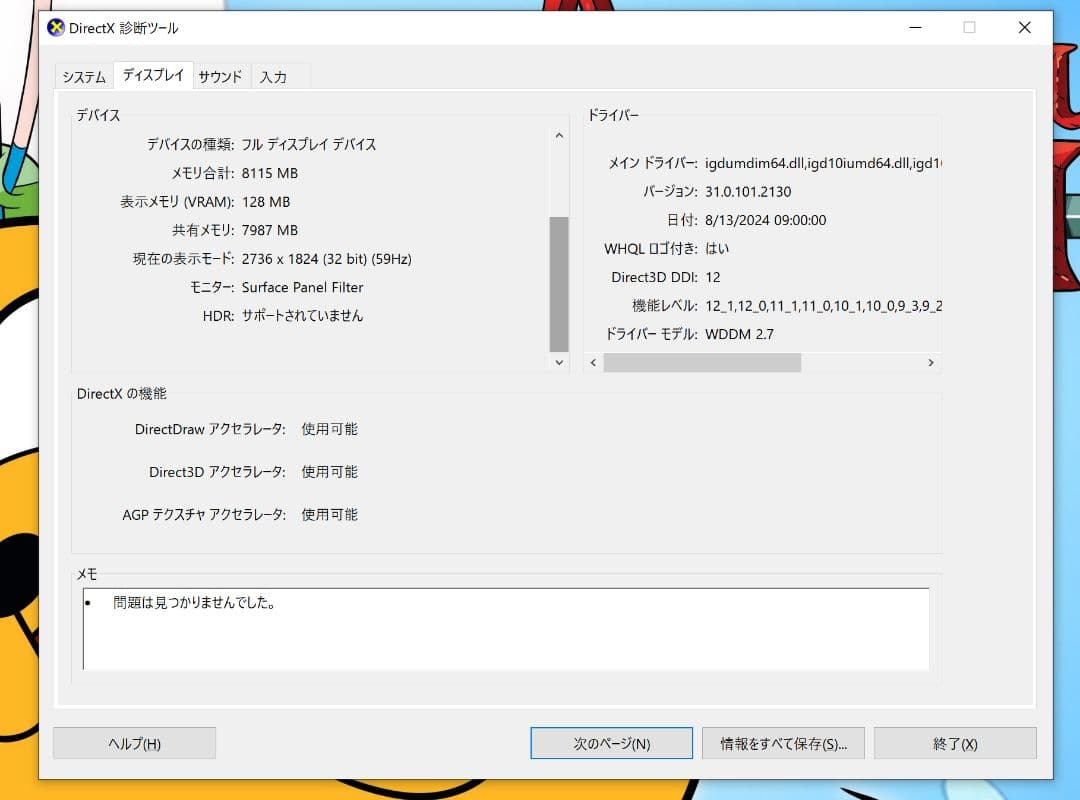Click the left arrow of driver panel scrollbar
This screenshot has width=1080, height=800.
coord(593,363)
